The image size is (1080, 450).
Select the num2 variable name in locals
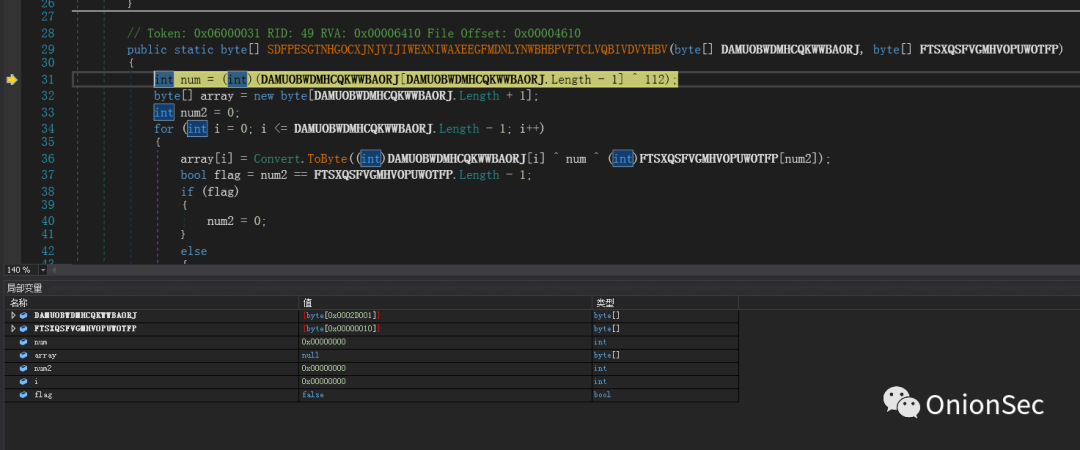[43, 369]
